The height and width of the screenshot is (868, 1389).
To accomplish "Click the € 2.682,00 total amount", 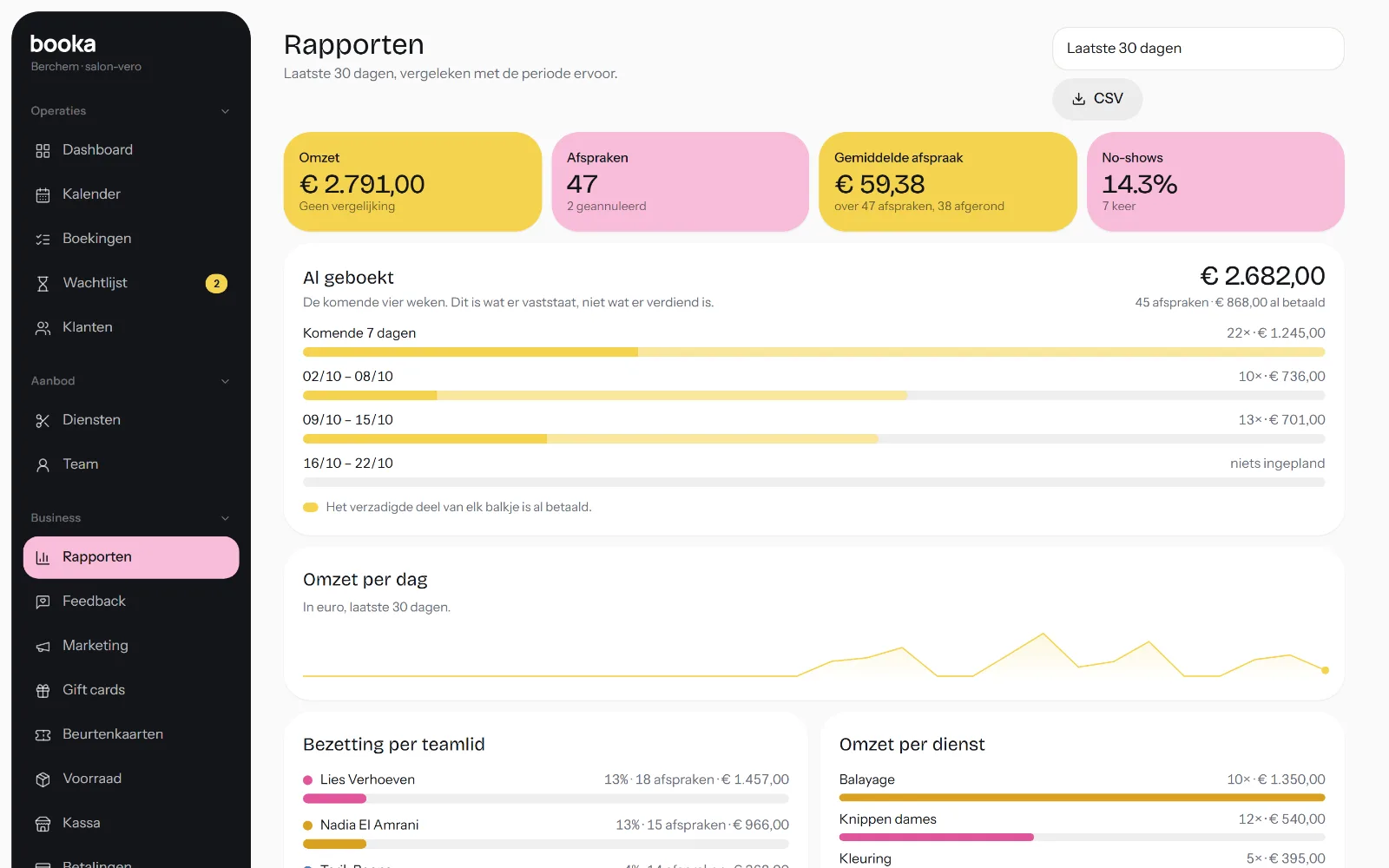I will (x=1262, y=276).
